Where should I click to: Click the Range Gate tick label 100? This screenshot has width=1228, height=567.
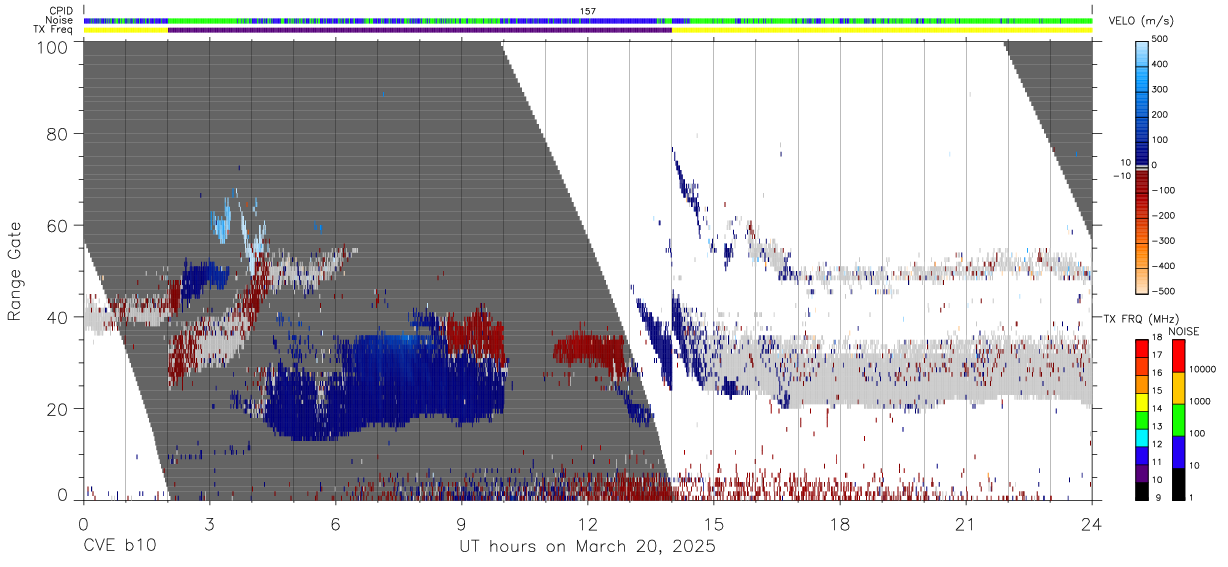(x=54, y=47)
